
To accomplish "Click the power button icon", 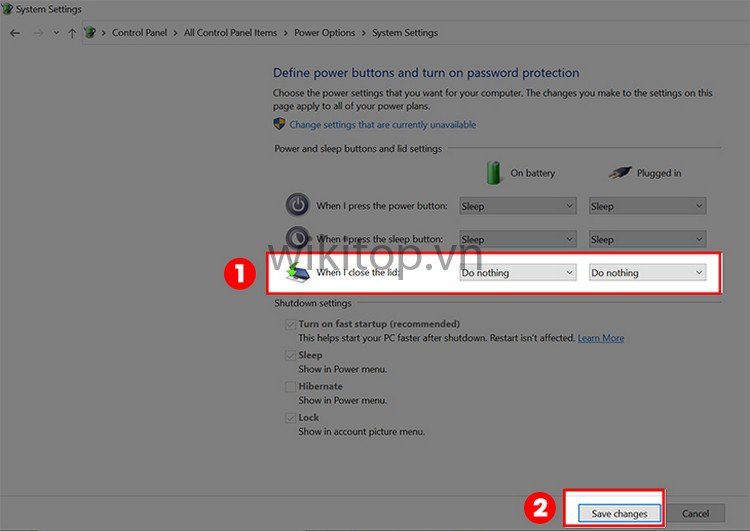I will click(297, 205).
